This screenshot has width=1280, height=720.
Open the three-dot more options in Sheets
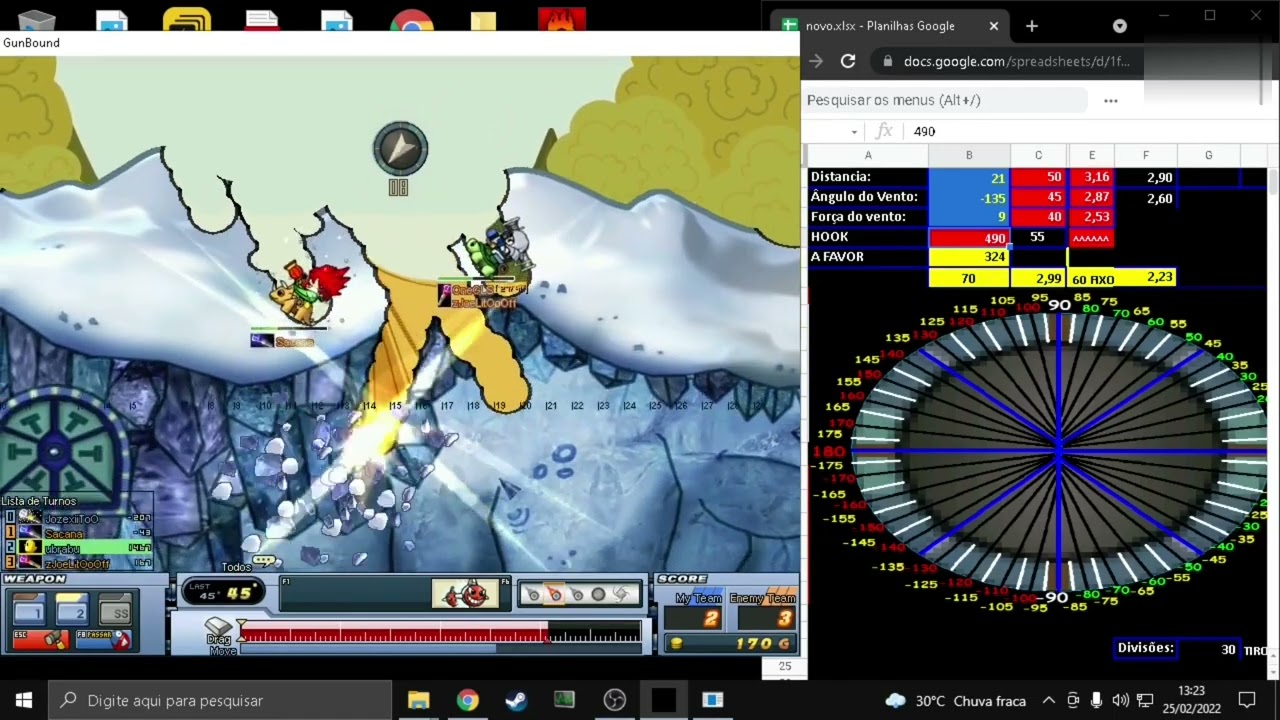coord(1111,100)
